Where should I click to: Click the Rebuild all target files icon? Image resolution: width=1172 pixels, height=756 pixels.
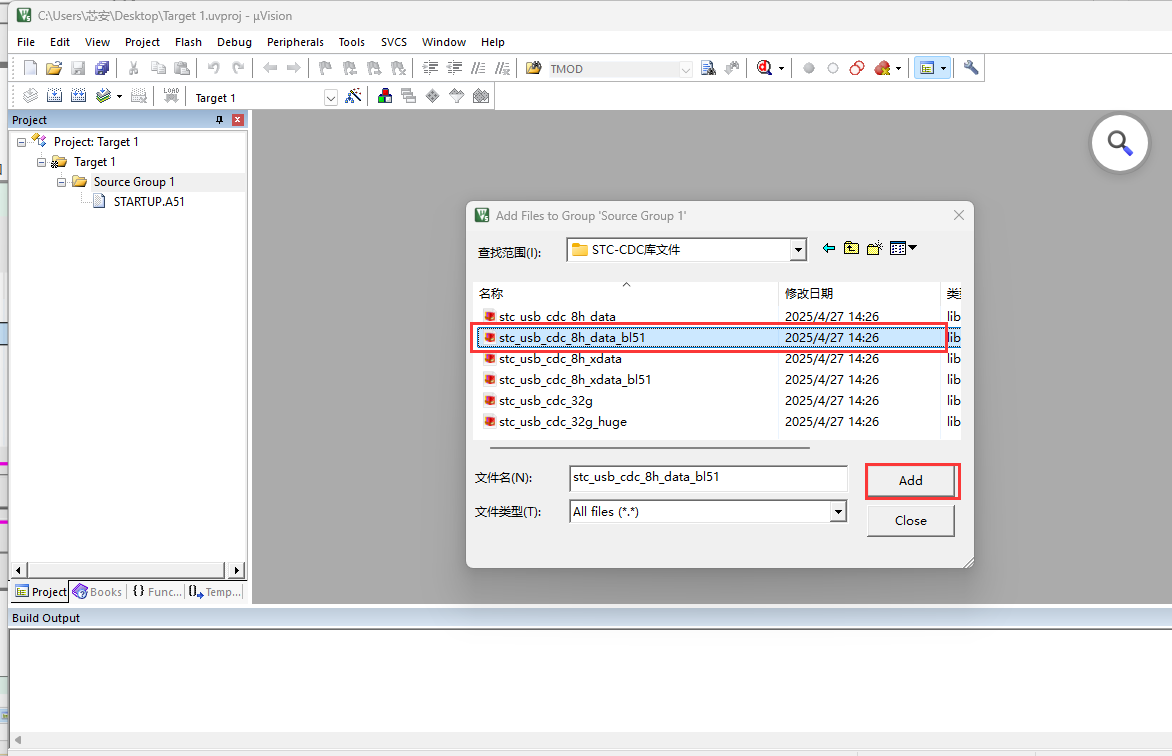tap(78, 96)
